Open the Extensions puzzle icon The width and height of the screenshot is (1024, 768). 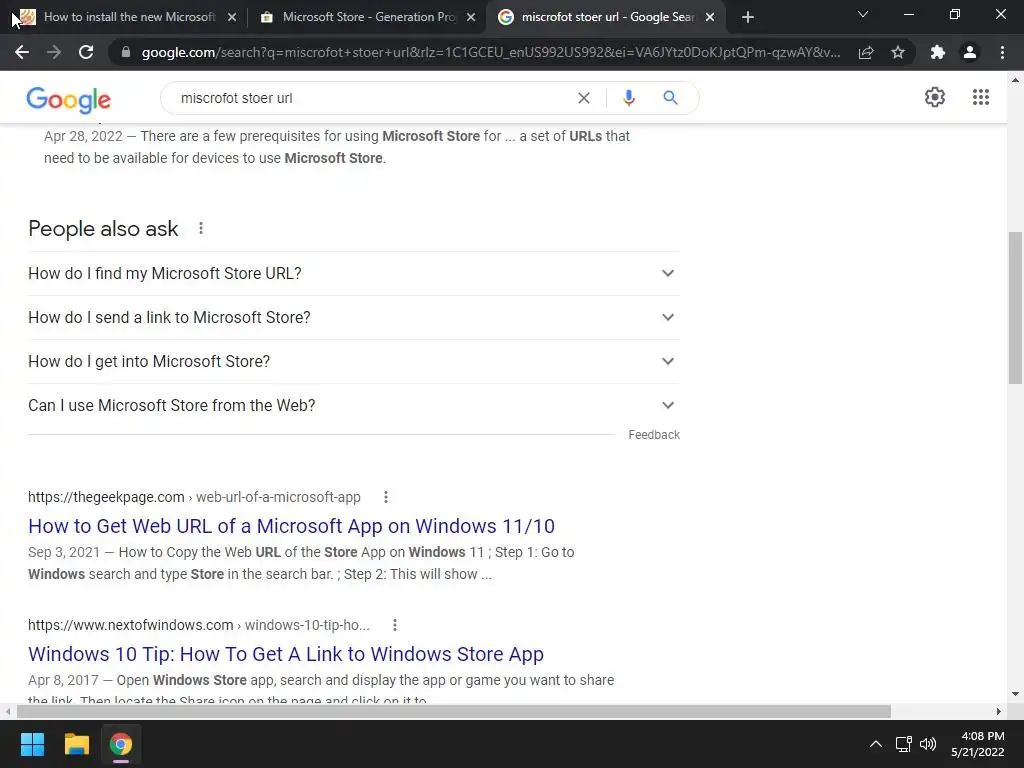[938, 52]
